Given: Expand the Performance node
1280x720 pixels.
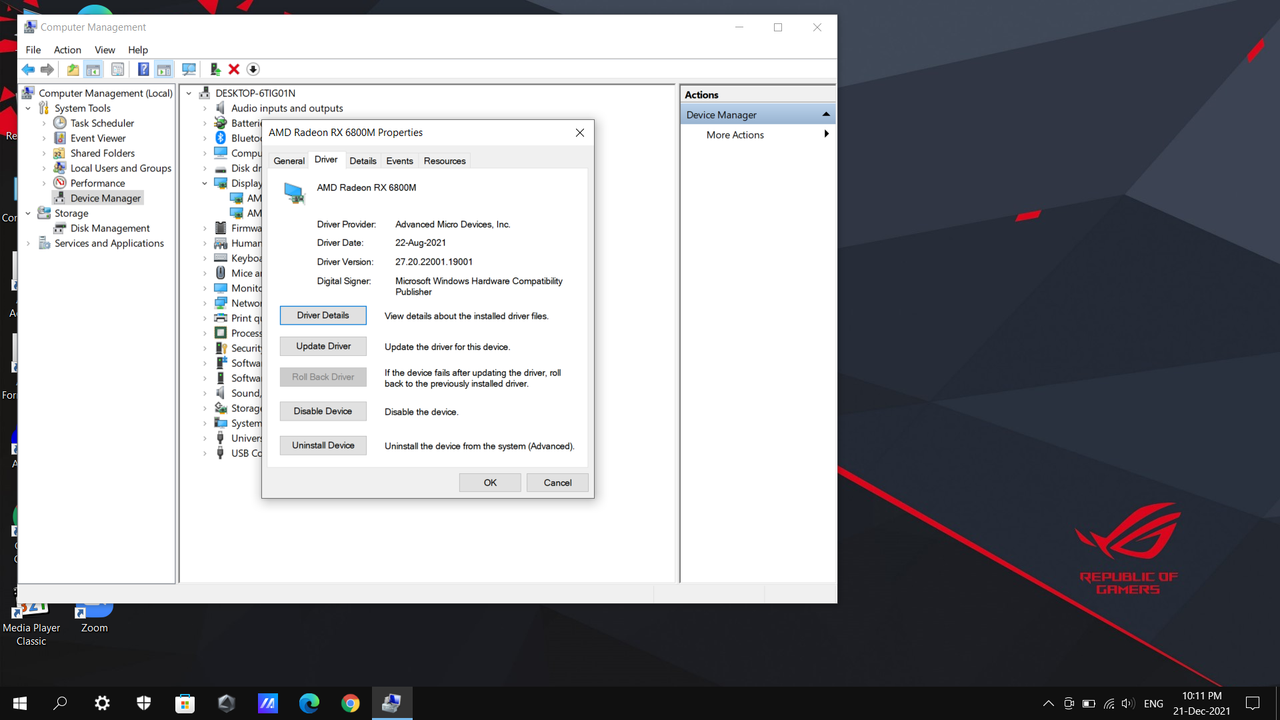Looking at the screenshot, I should click(x=44, y=183).
